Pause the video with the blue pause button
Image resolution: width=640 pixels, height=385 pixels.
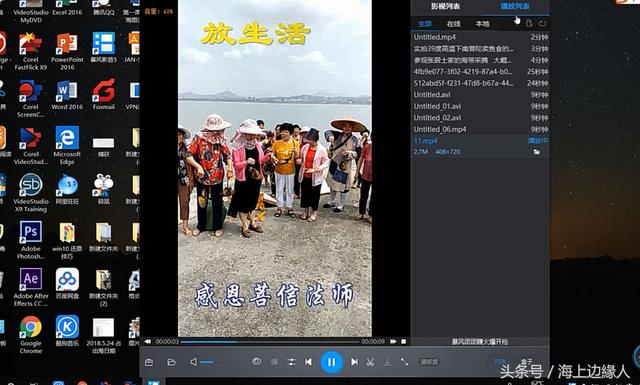point(331,362)
